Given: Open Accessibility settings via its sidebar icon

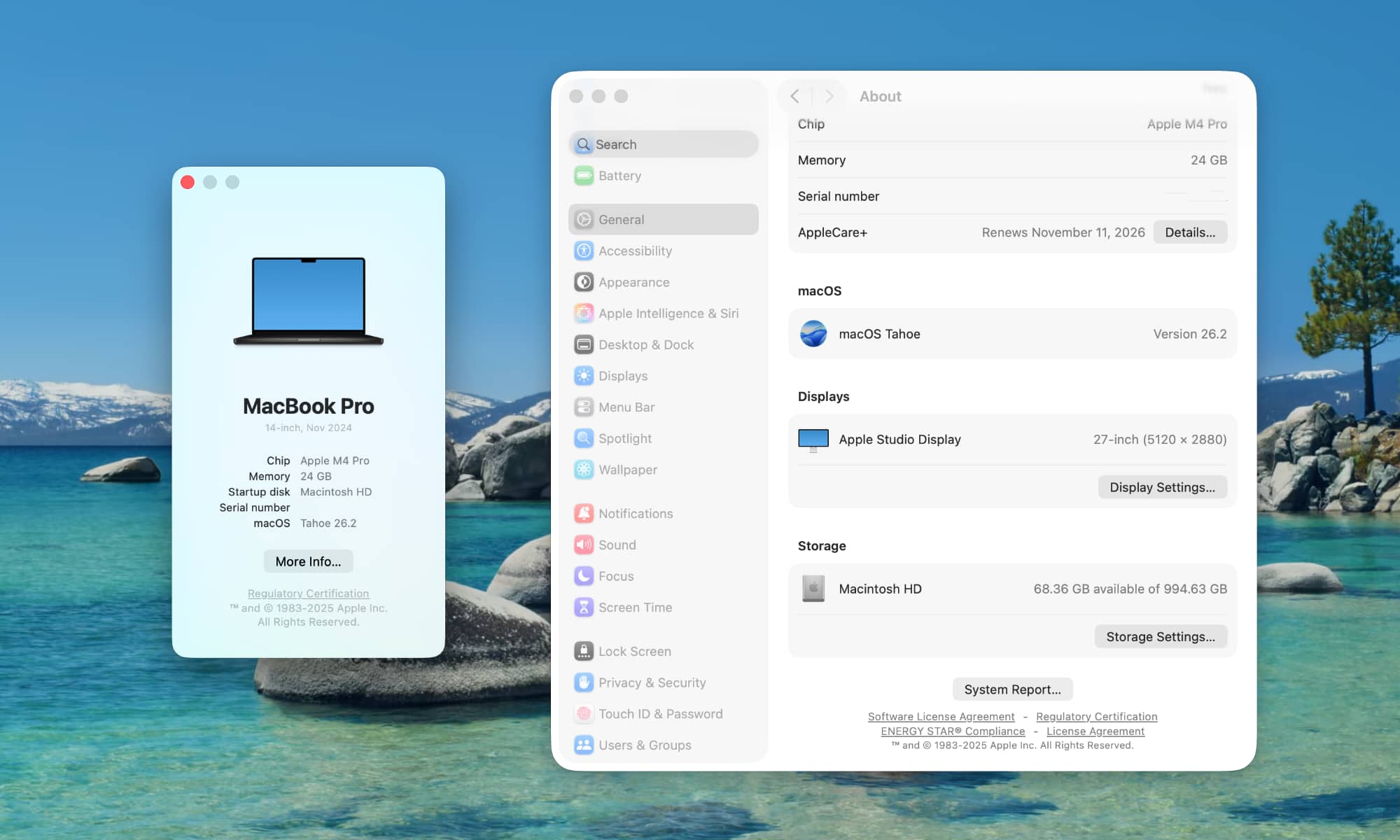Looking at the screenshot, I should [584, 251].
